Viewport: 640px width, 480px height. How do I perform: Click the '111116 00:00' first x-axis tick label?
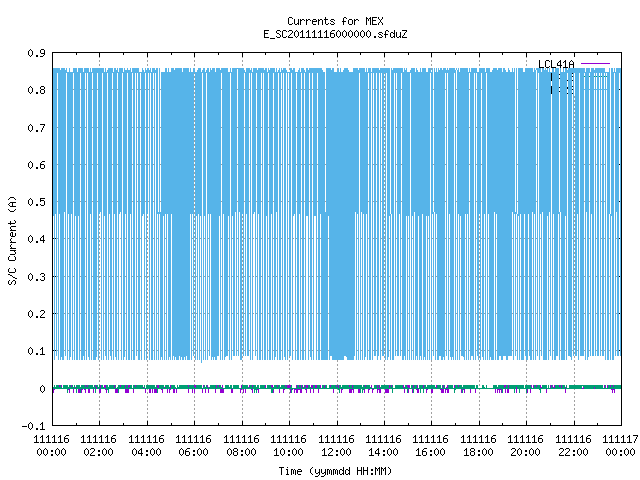(x=51, y=446)
